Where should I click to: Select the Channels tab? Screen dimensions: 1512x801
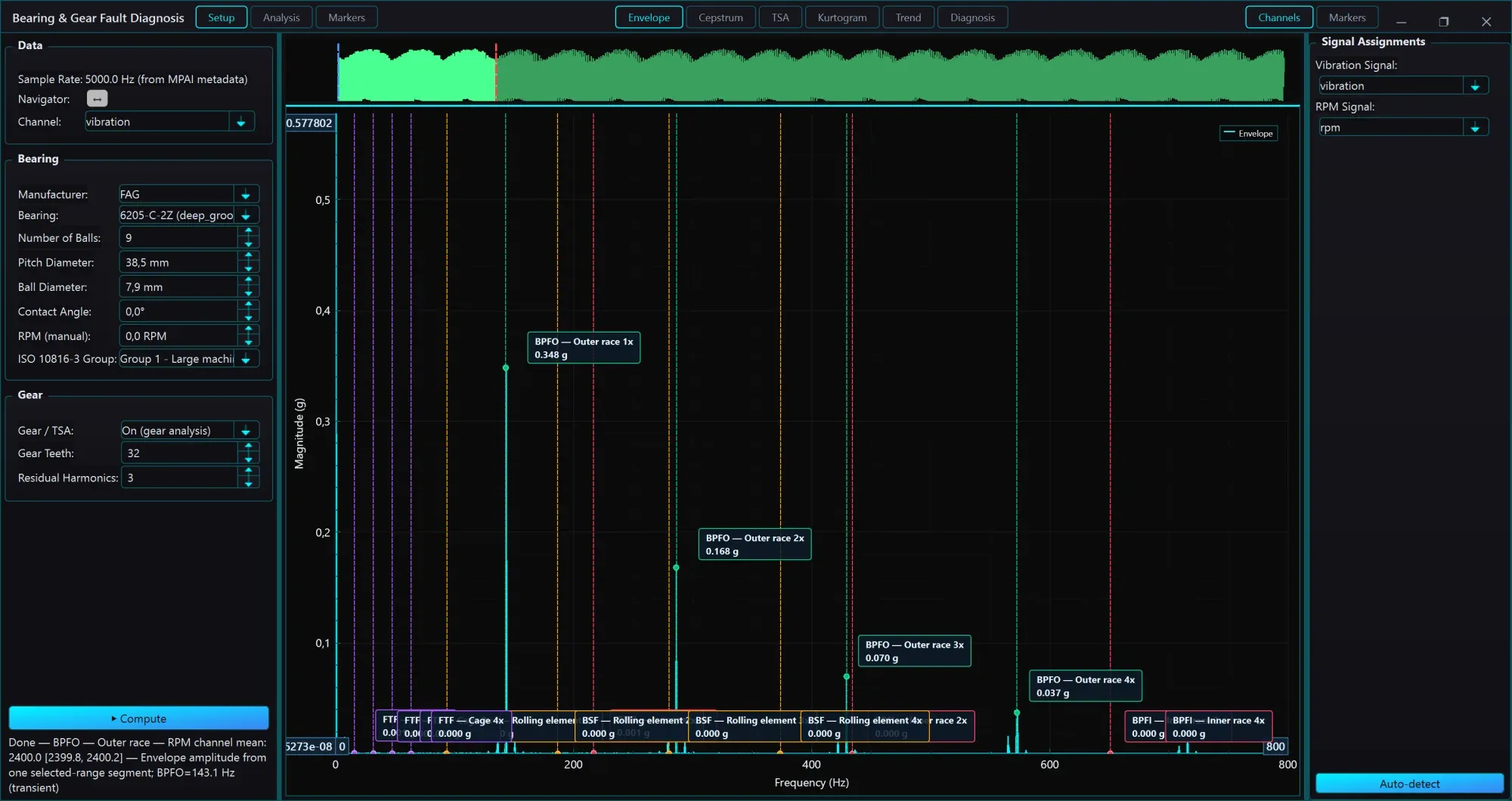[1279, 17]
